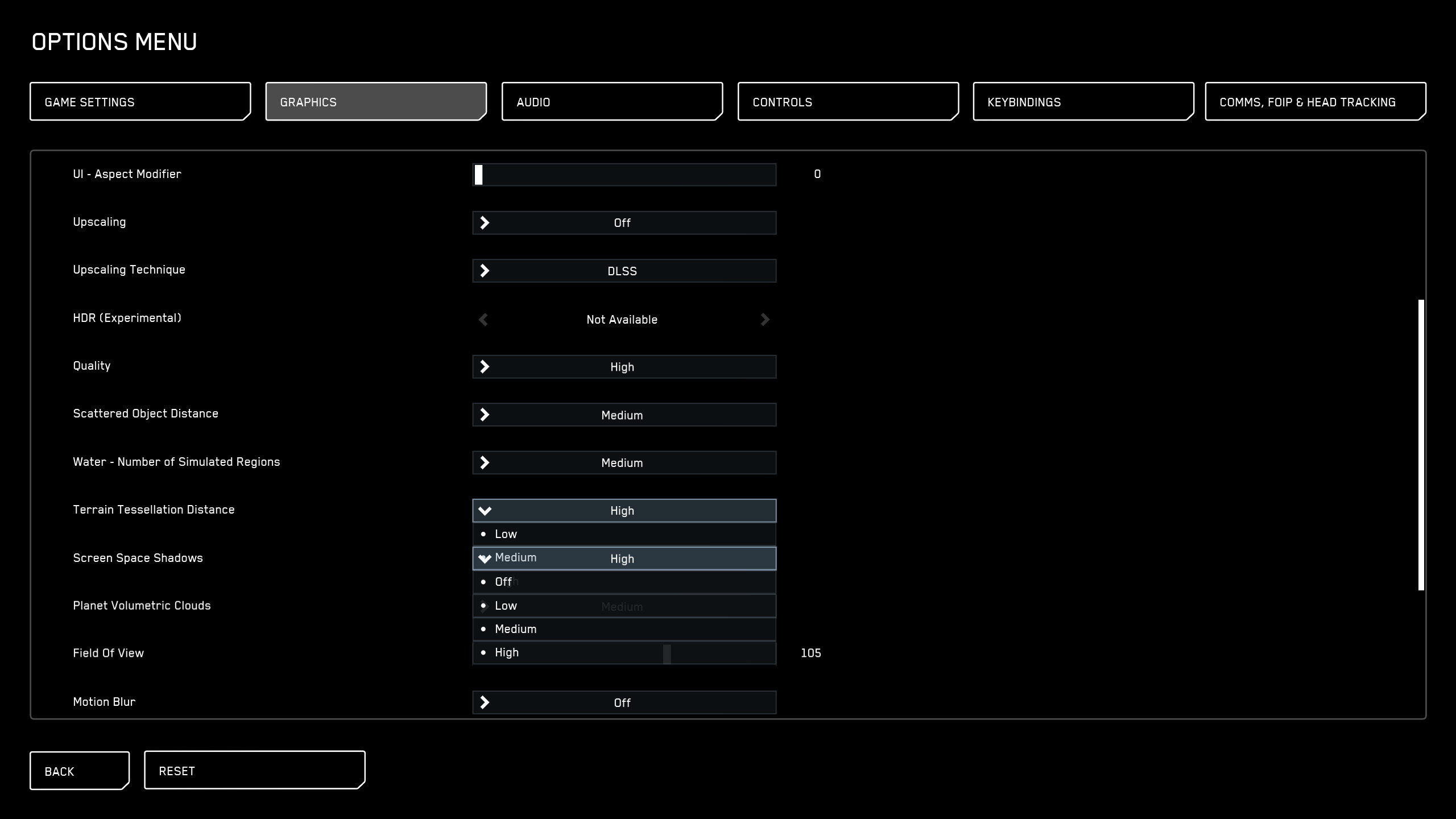Click the Water Simulated Regions chevron
This screenshot has width=1456, height=819.
[486, 462]
